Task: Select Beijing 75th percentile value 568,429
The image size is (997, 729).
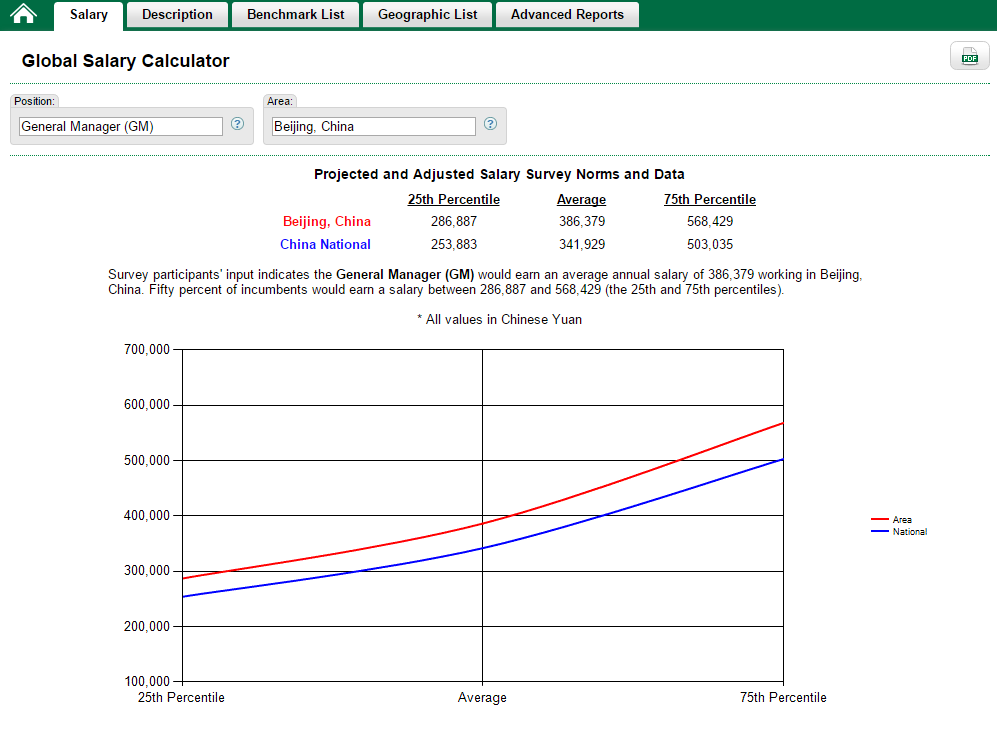Action: (x=710, y=221)
